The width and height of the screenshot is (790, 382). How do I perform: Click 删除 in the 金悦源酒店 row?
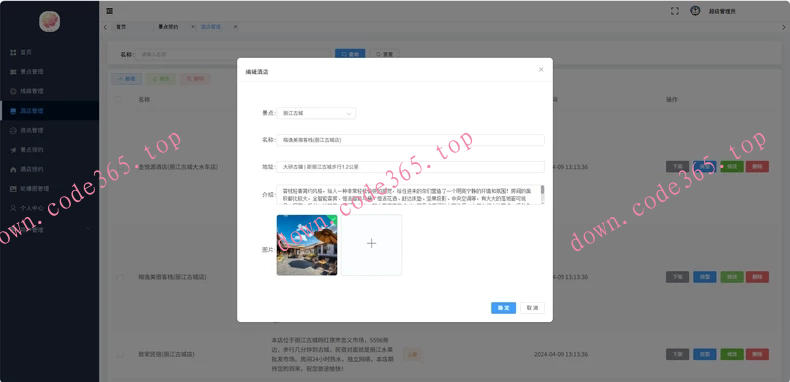coord(757,167)
